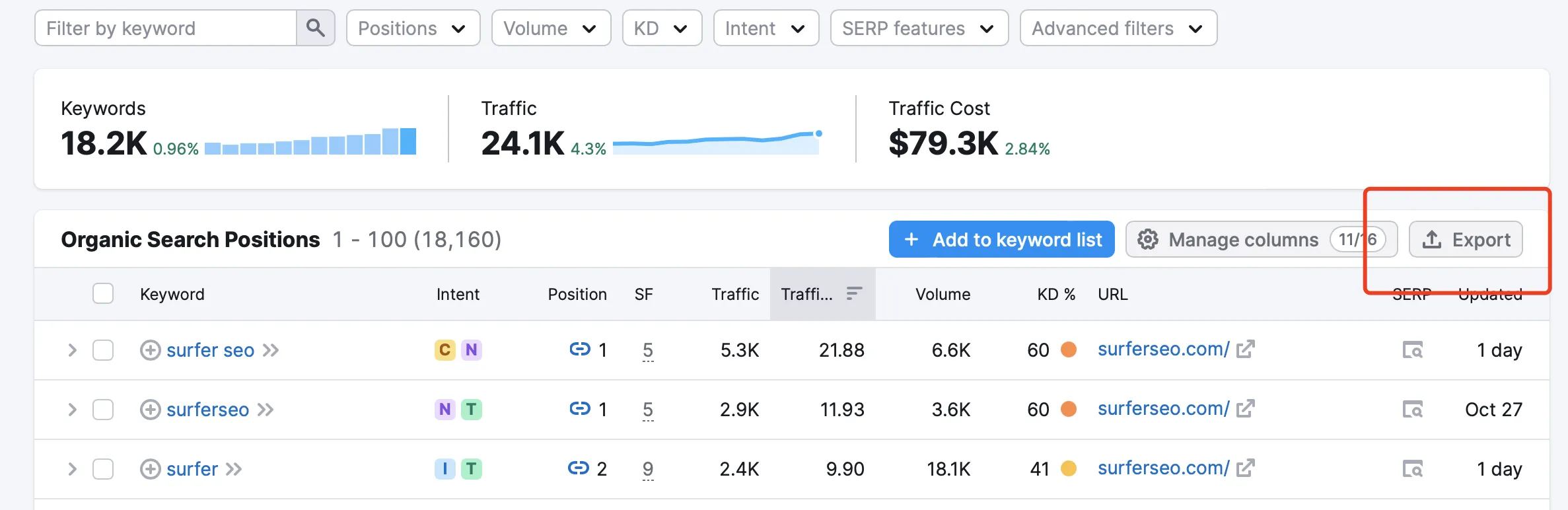Image resolution: width=1568 pixels, height=510 pixels.
Task: Click the I intent badge for surfer
Action: point(445,468)
